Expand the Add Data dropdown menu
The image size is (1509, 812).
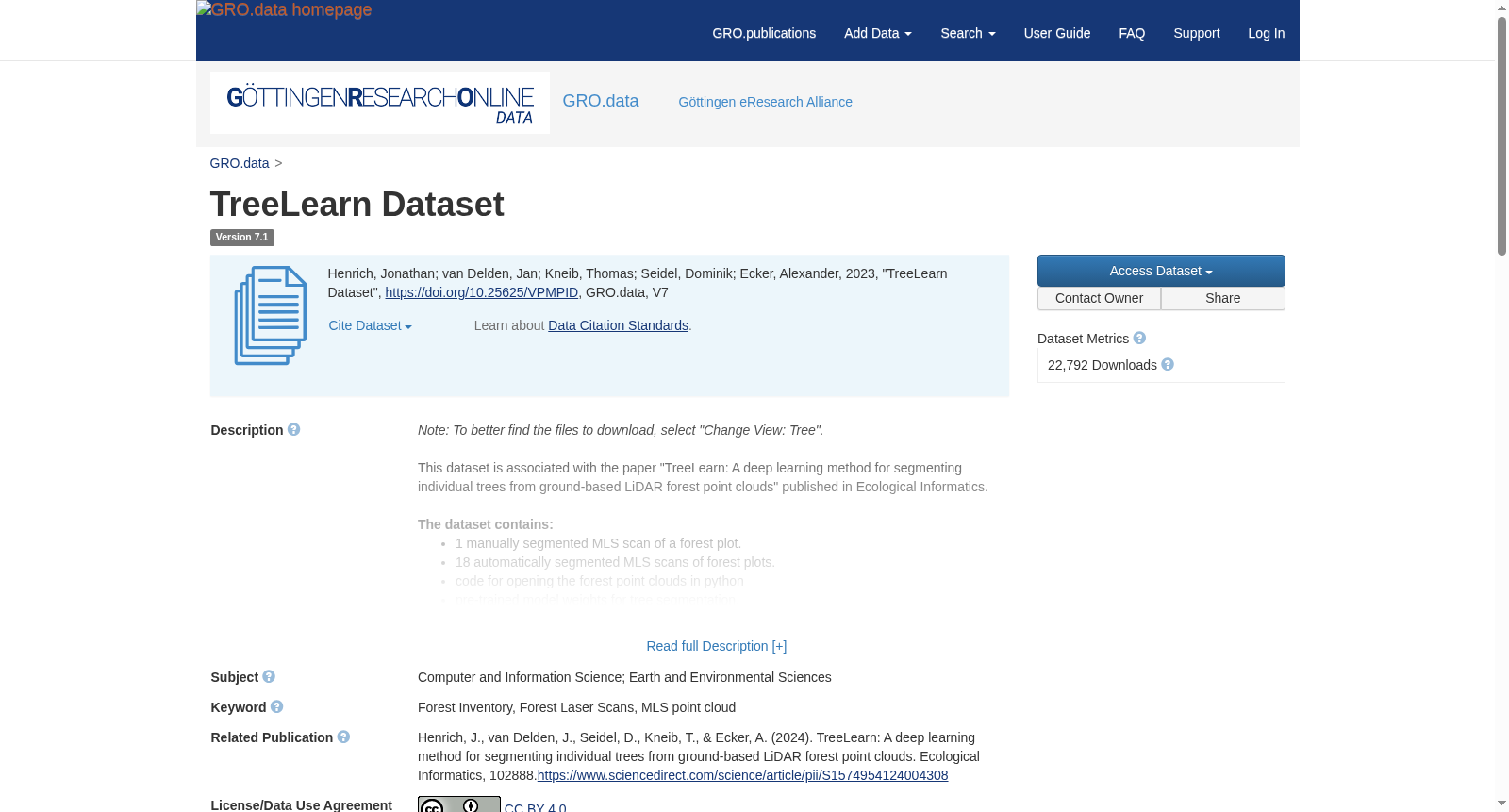coord(878,33)
